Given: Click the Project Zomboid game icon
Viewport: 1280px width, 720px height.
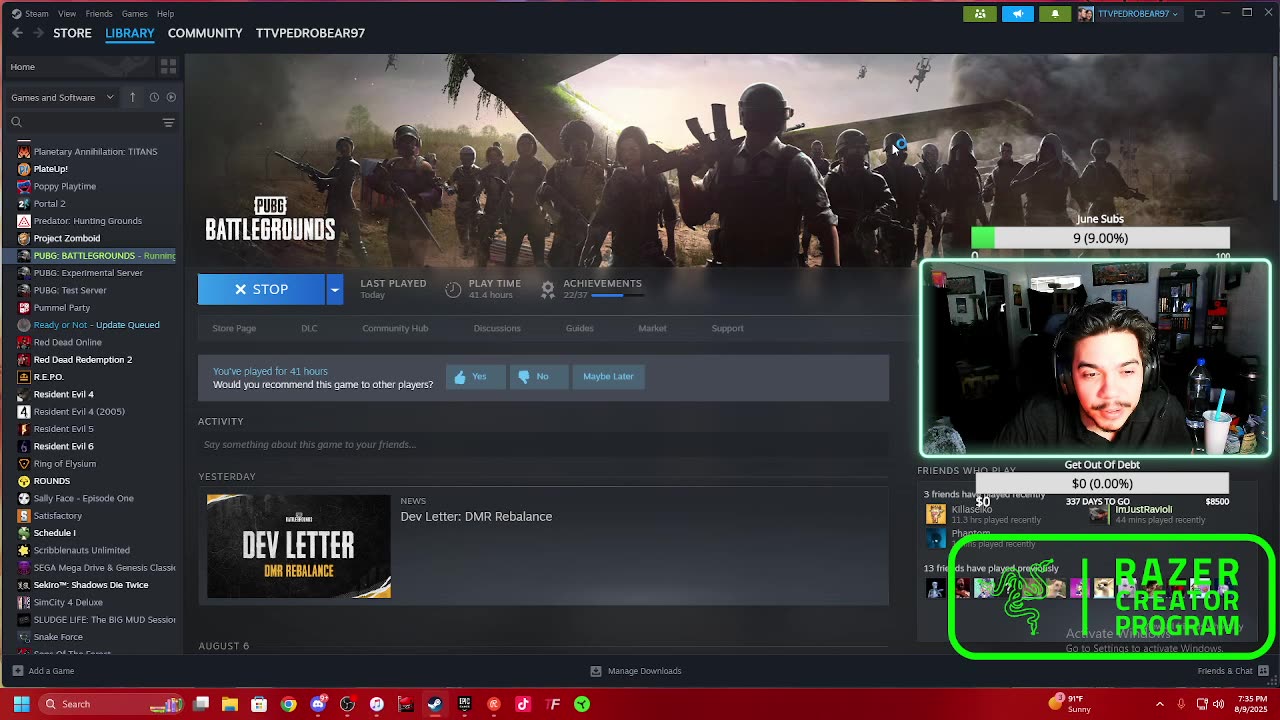Looking at the screenshot, I should 24,238.
